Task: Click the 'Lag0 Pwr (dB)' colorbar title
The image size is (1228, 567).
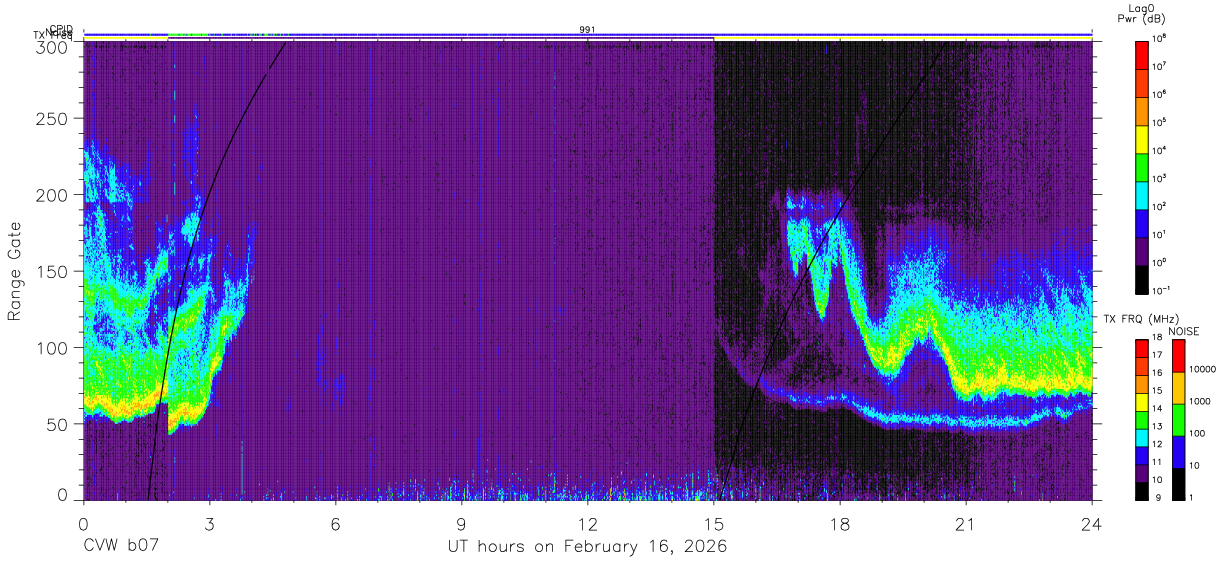Action: point(1142,13)
